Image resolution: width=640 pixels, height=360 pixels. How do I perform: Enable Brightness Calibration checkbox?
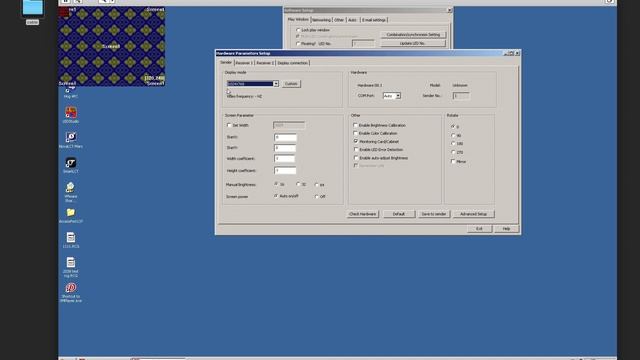[x=356, y=125]
